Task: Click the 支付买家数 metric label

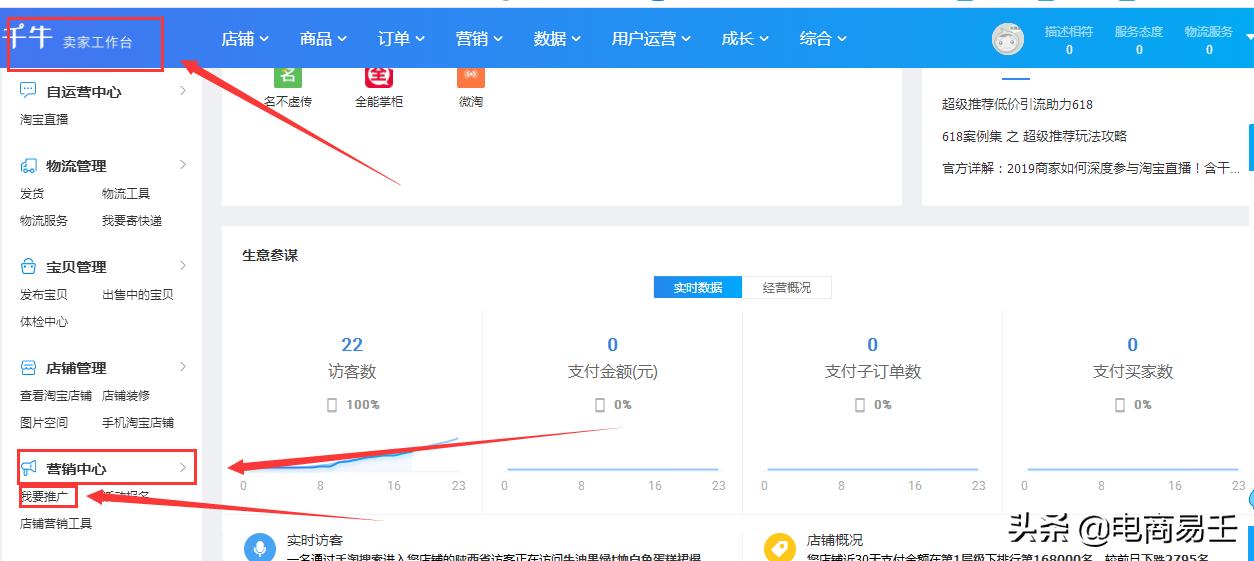Action: click(x=1133, y=371)
